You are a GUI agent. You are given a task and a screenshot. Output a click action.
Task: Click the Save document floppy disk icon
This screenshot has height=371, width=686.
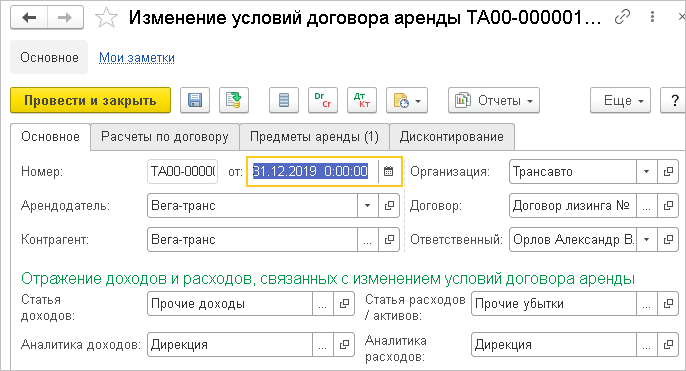[195, 101]
